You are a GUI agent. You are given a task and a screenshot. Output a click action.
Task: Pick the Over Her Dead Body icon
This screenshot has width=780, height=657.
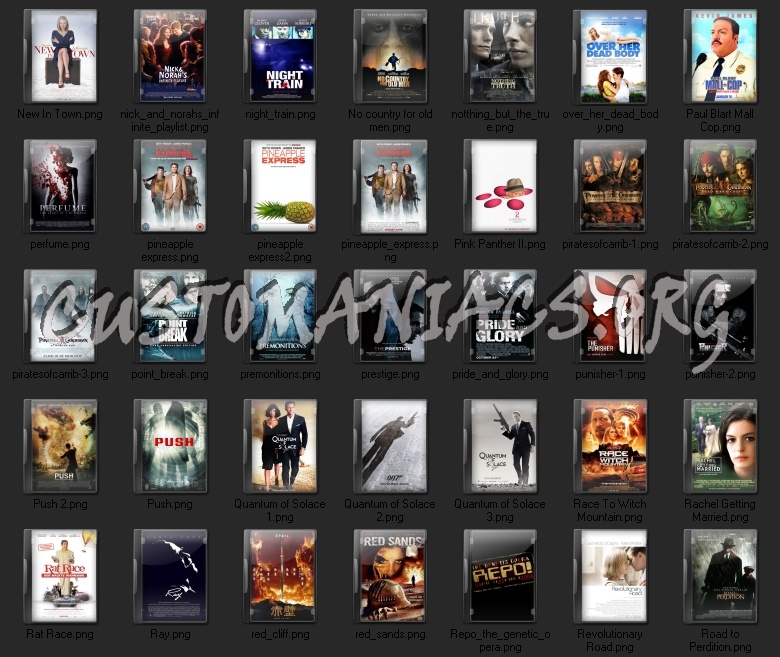point(610,56)
